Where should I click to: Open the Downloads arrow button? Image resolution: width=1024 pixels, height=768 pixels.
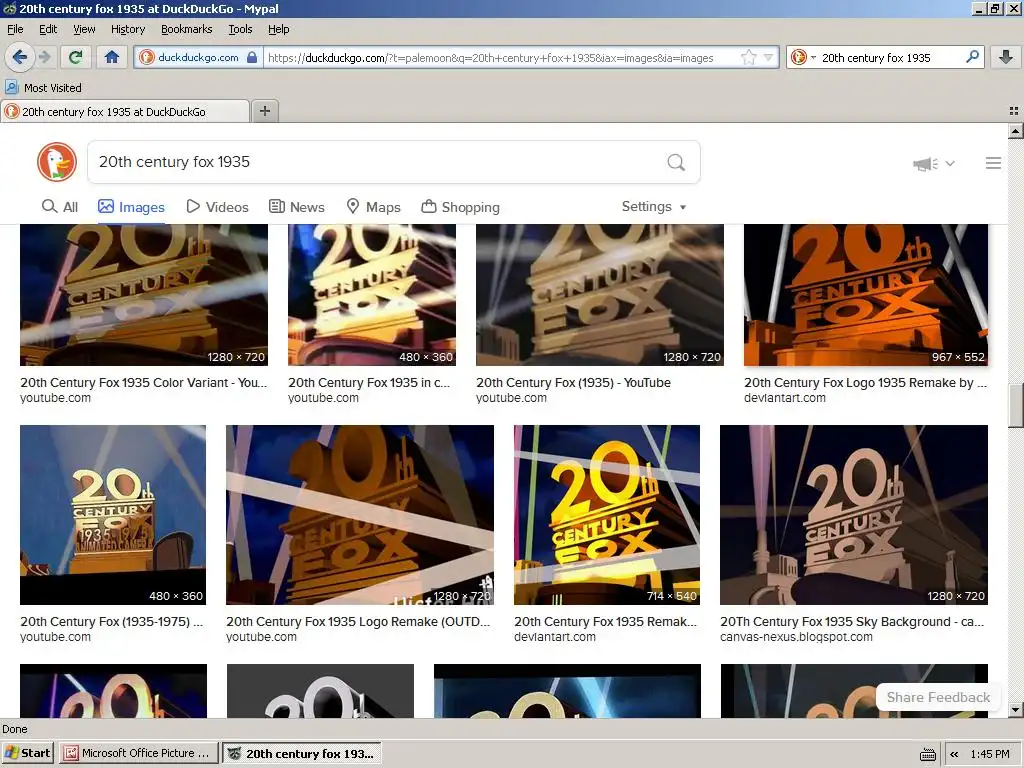(1006, 57)
